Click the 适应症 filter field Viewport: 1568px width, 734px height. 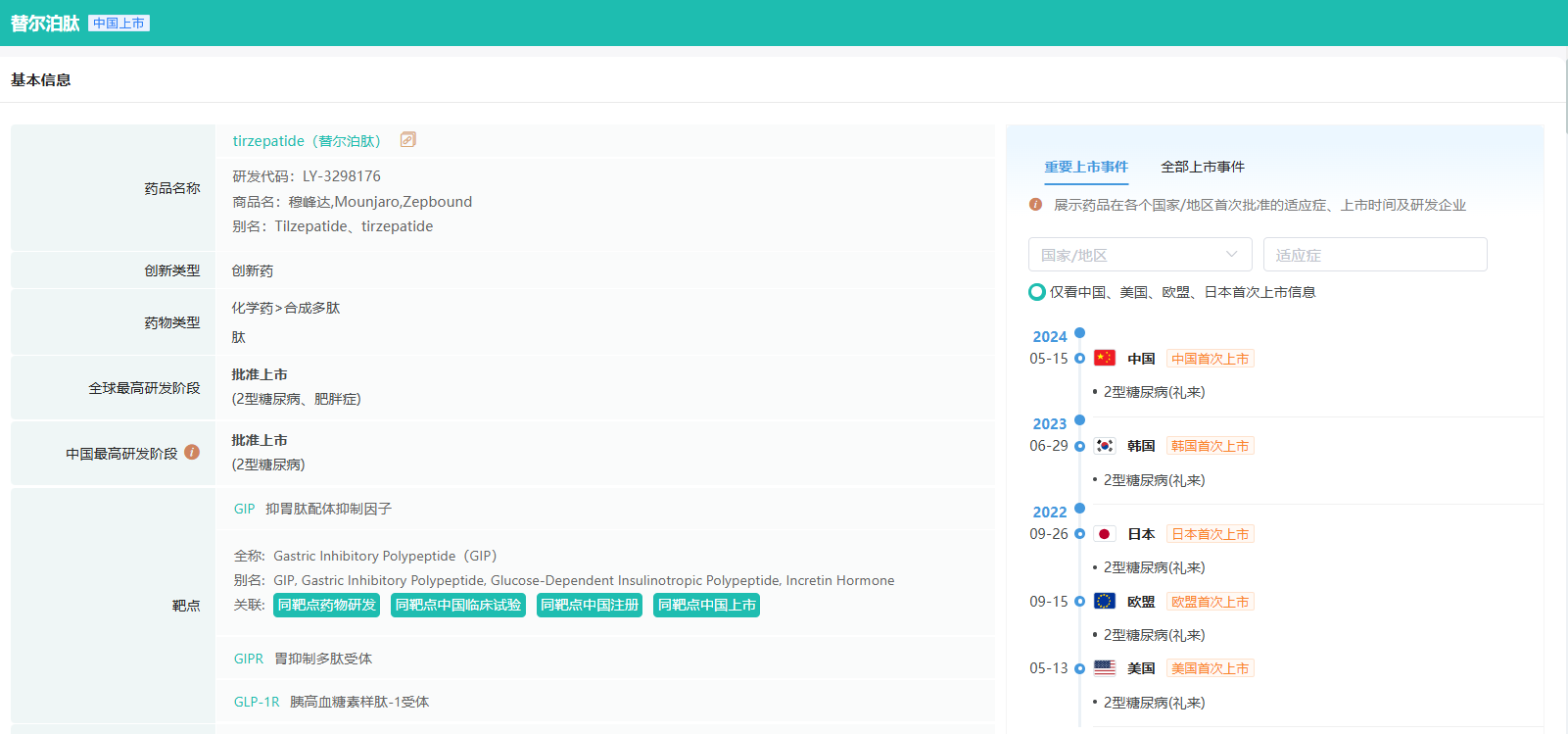pyautogui.click(x=1375, y=255)
